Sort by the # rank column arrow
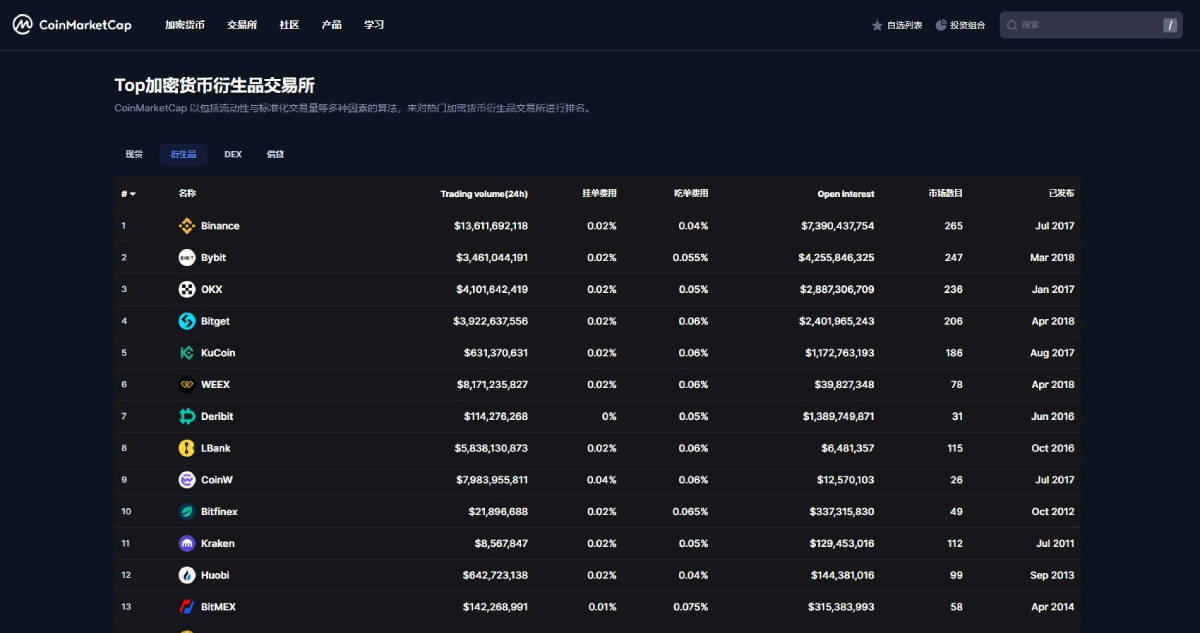 click(133, 194)
